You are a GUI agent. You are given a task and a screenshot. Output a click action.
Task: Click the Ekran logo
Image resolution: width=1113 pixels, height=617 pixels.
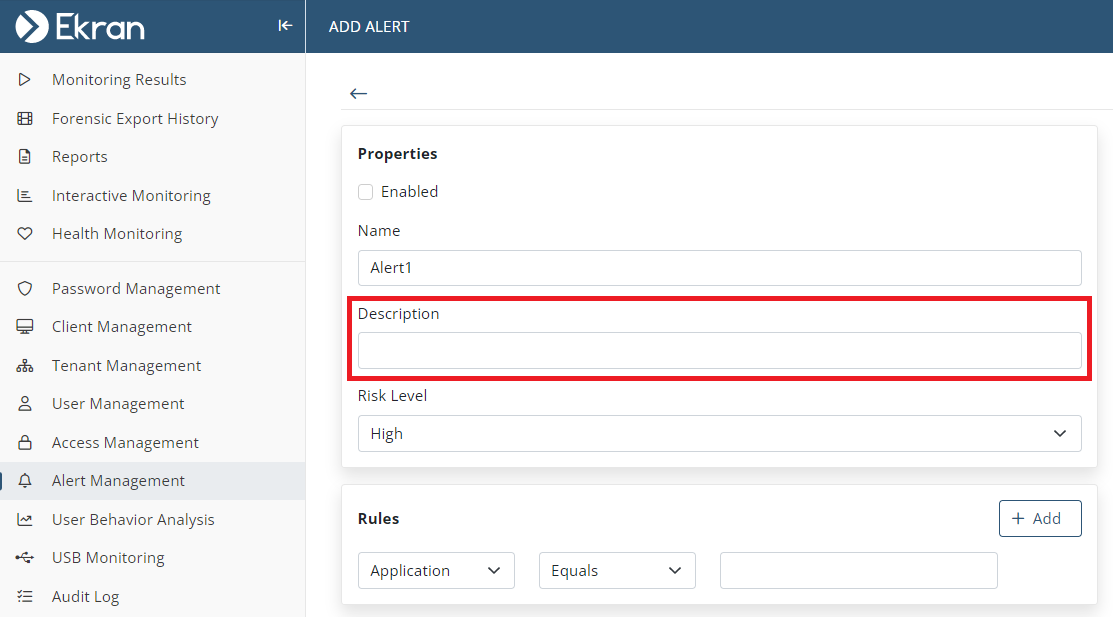(x=80, y=26)
